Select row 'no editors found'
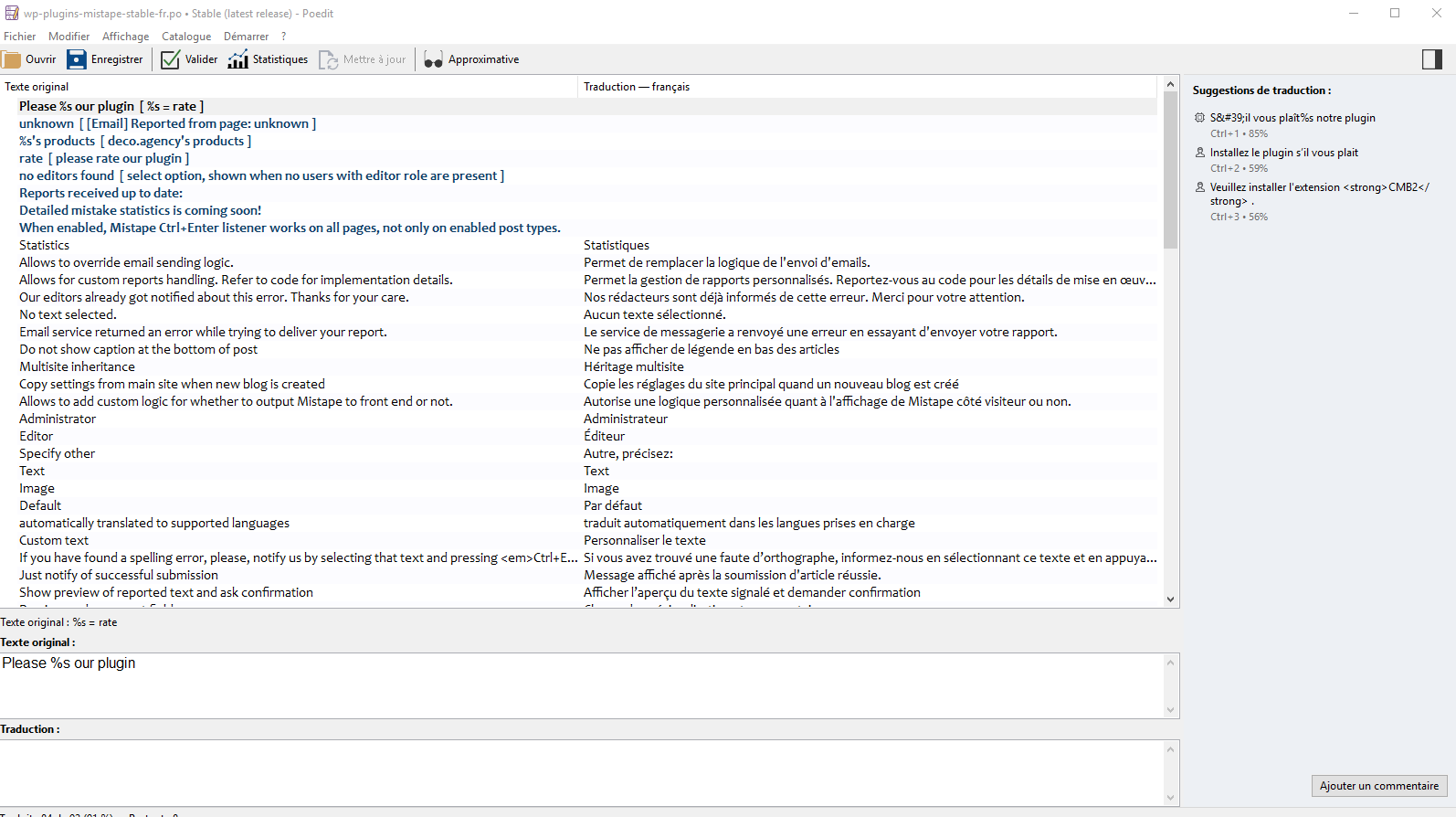Viewport: 1456px width, 817px height. click(x=580, y=175)
